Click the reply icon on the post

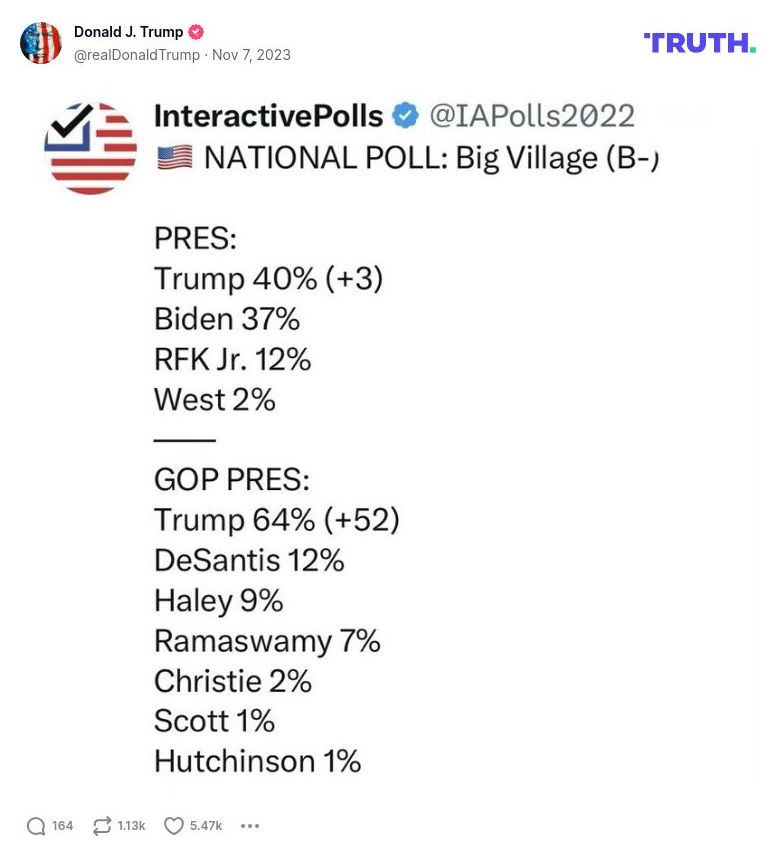(x=36, y=826)
